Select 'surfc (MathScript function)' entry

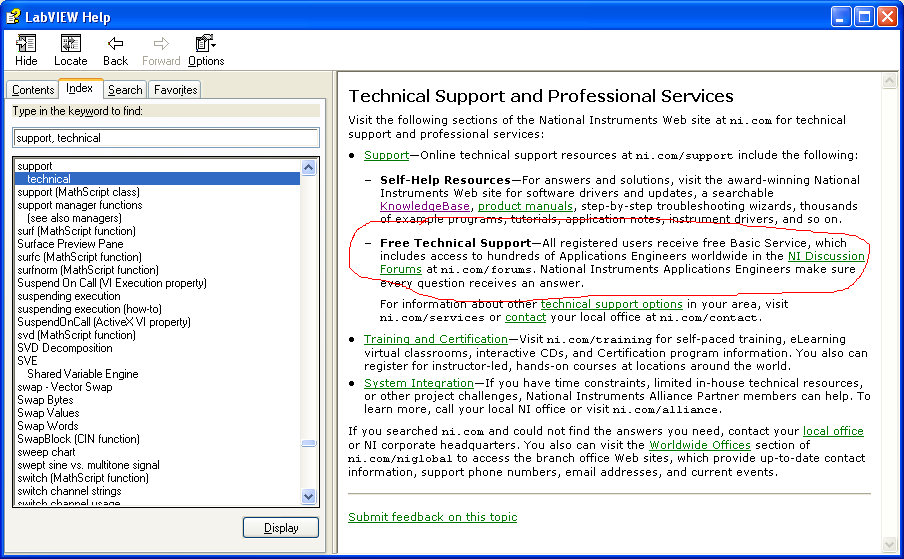point(79,257)
